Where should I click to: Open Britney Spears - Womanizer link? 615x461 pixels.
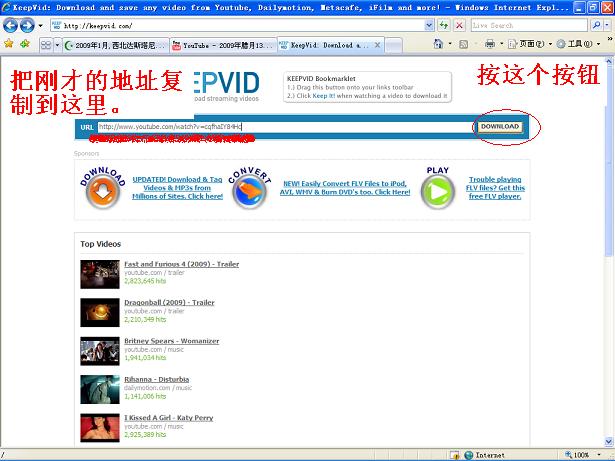[171, 341]
